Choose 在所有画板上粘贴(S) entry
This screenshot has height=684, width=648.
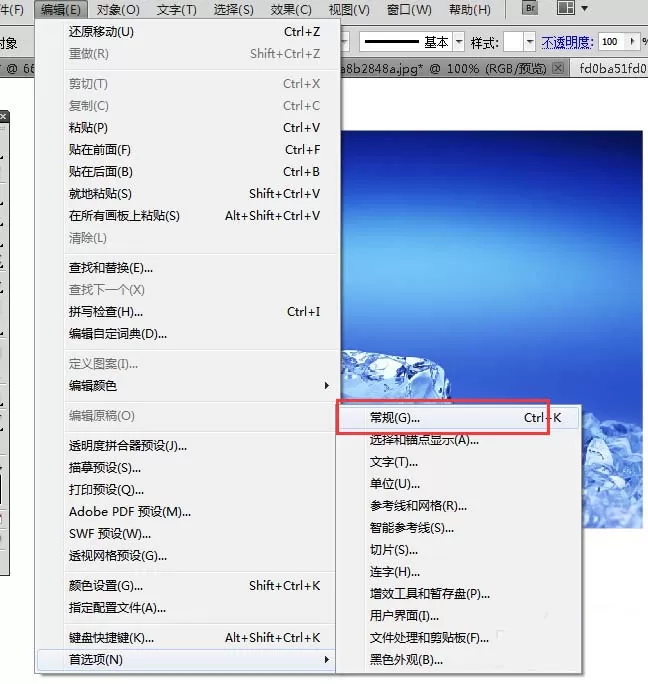(x=188, y=216)
